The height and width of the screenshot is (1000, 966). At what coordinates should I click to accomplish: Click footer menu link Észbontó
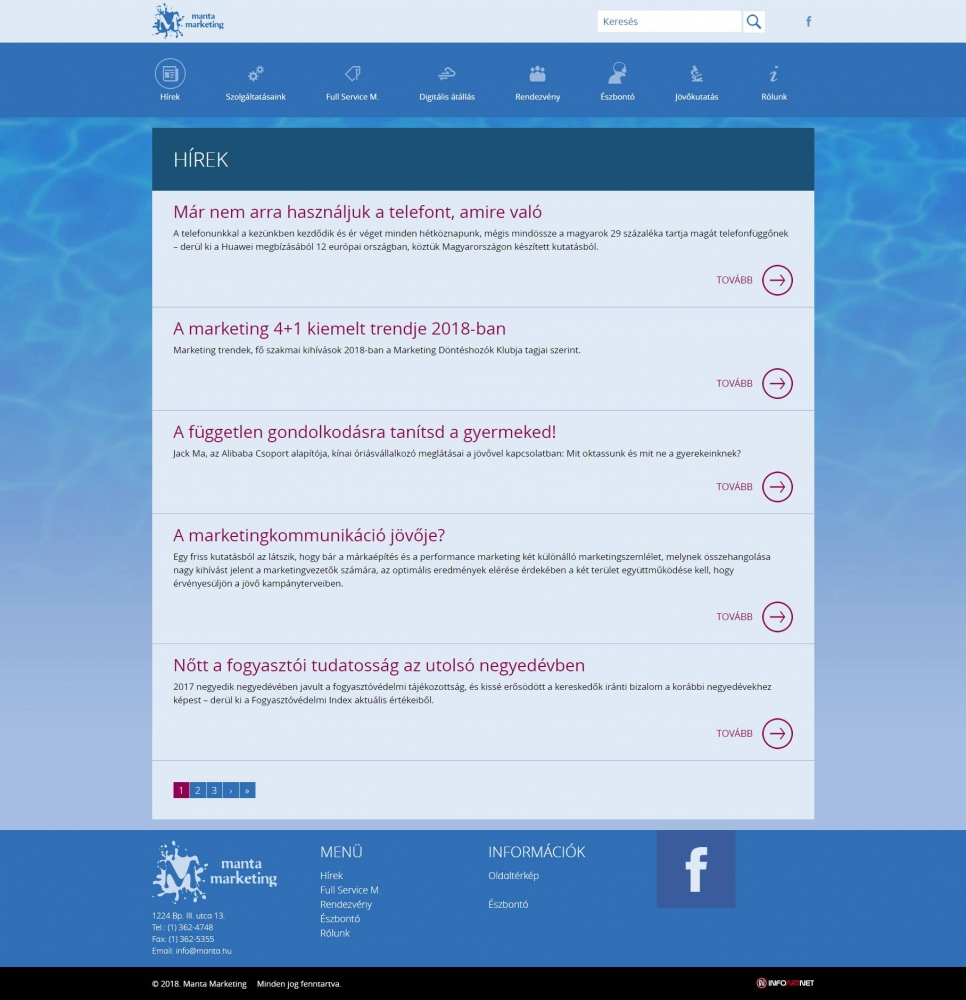[340, 919]
